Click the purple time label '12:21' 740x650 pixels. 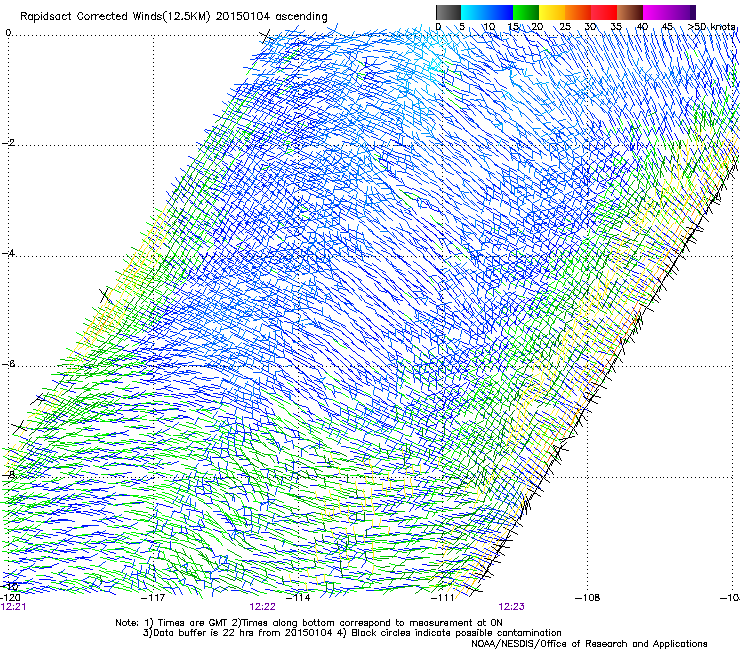coord(14,607)
